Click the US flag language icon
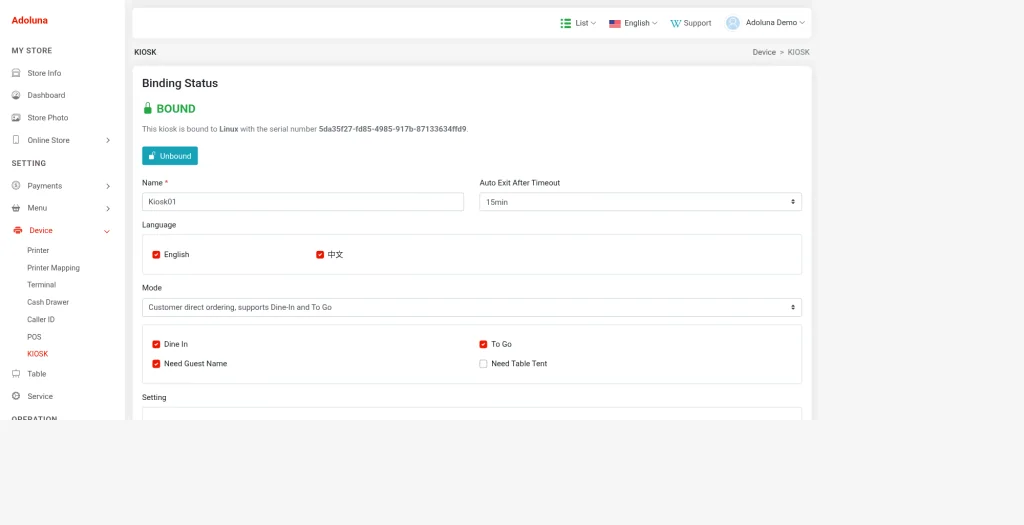 coord(615,23)
